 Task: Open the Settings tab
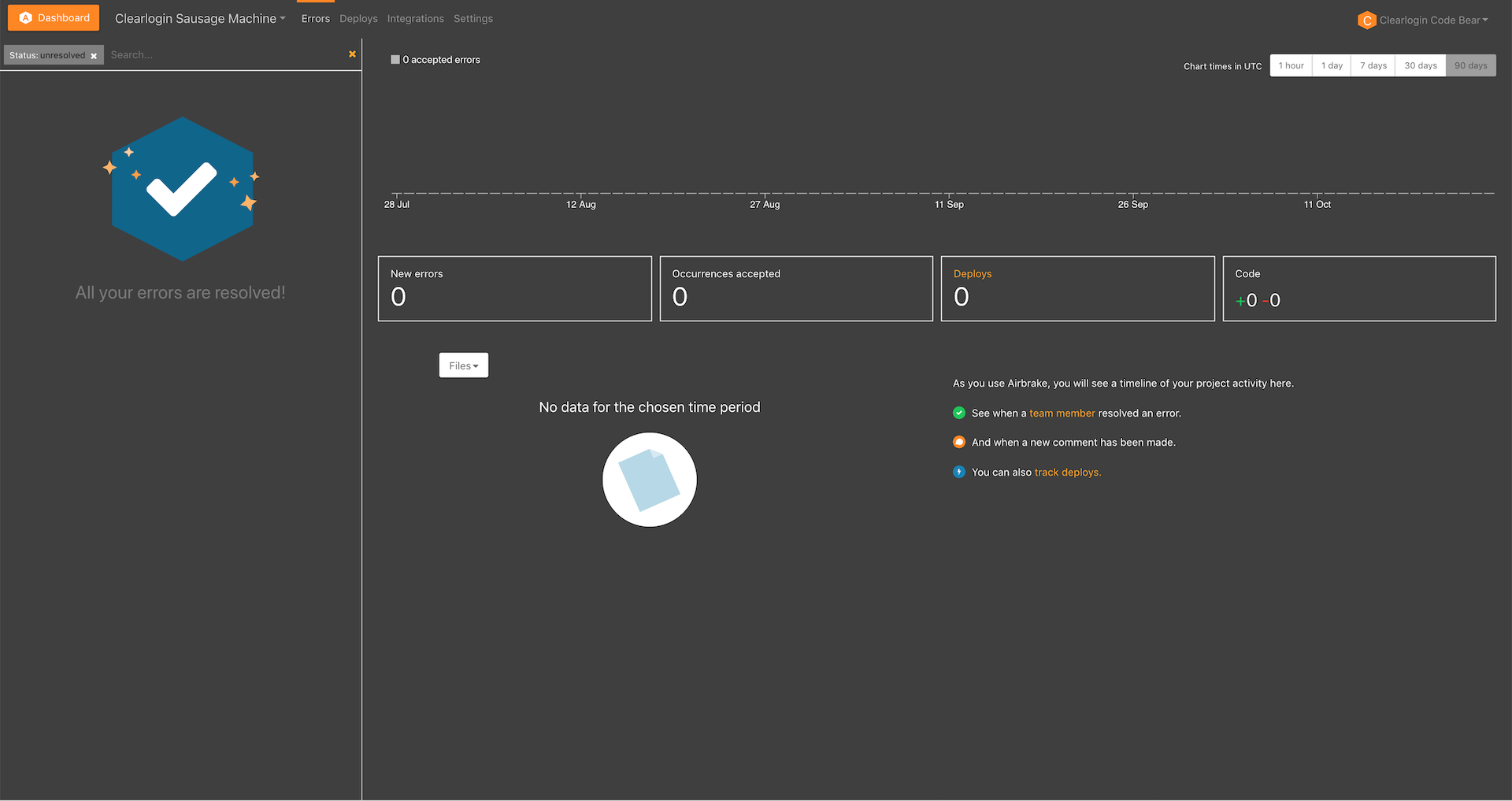coord(473,19)
